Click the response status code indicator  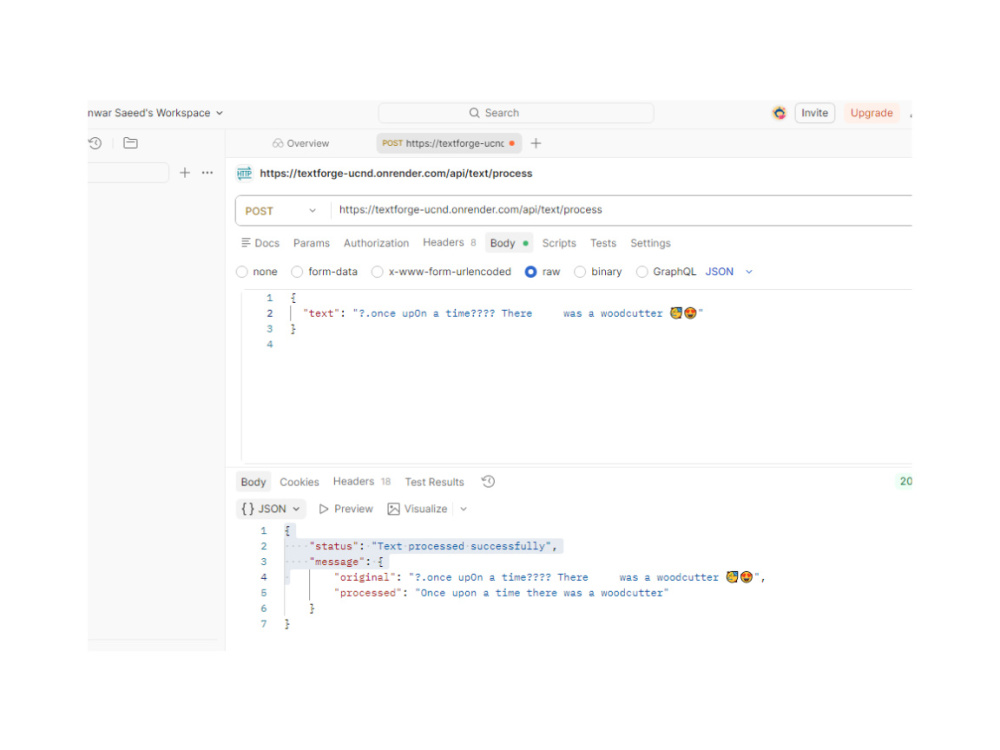pyautogui.click(x=904, y=482)
